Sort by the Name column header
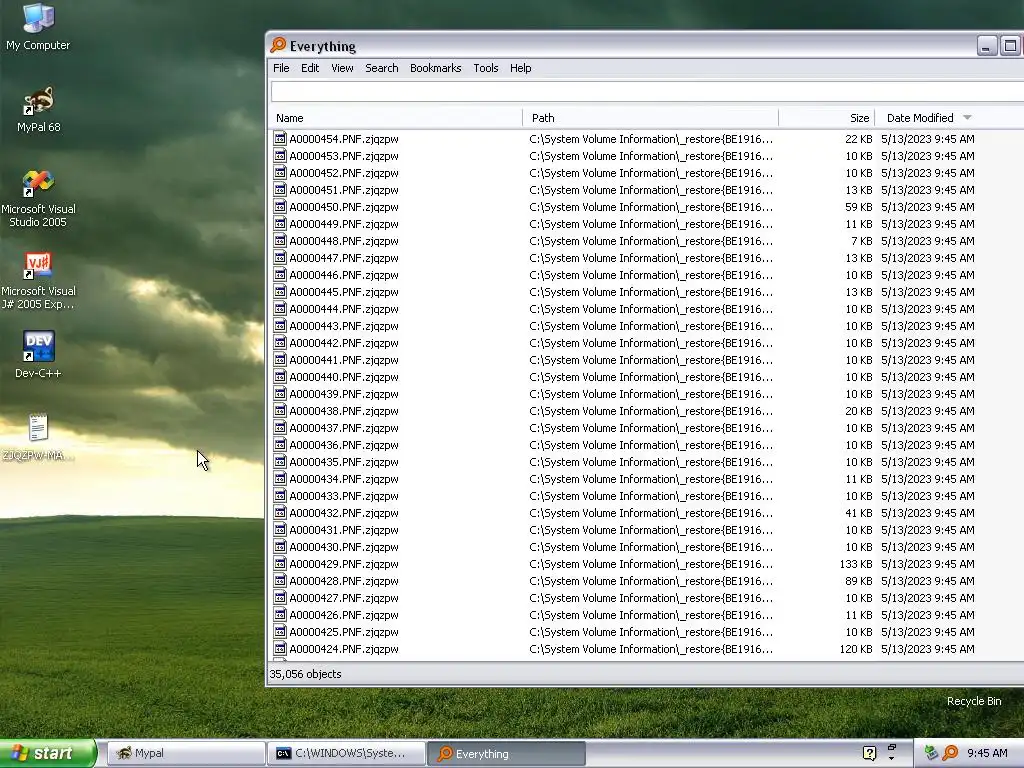Screen dimensions: 1024x768 tap(396, 118)
